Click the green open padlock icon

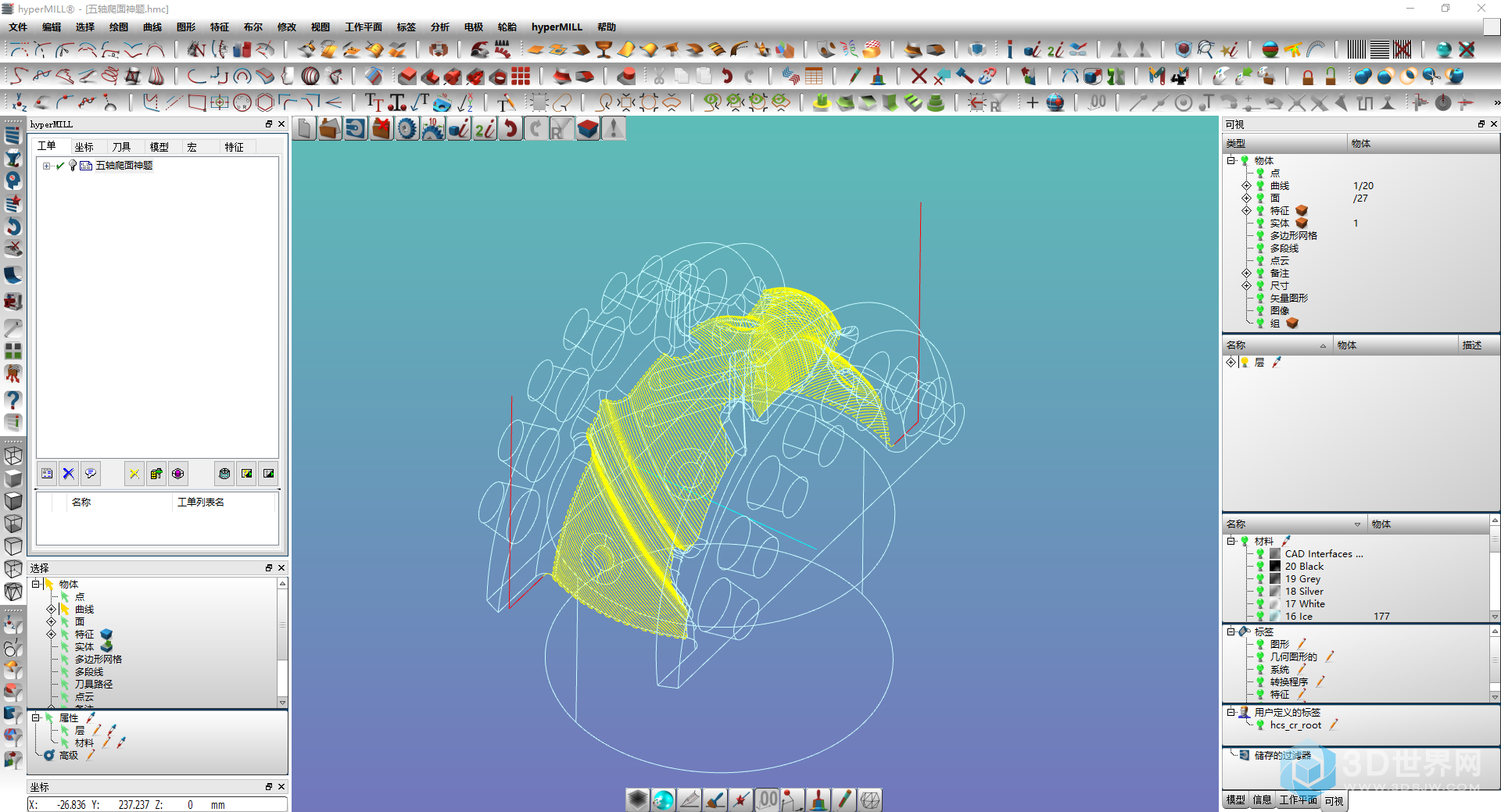coord(1331,76)
